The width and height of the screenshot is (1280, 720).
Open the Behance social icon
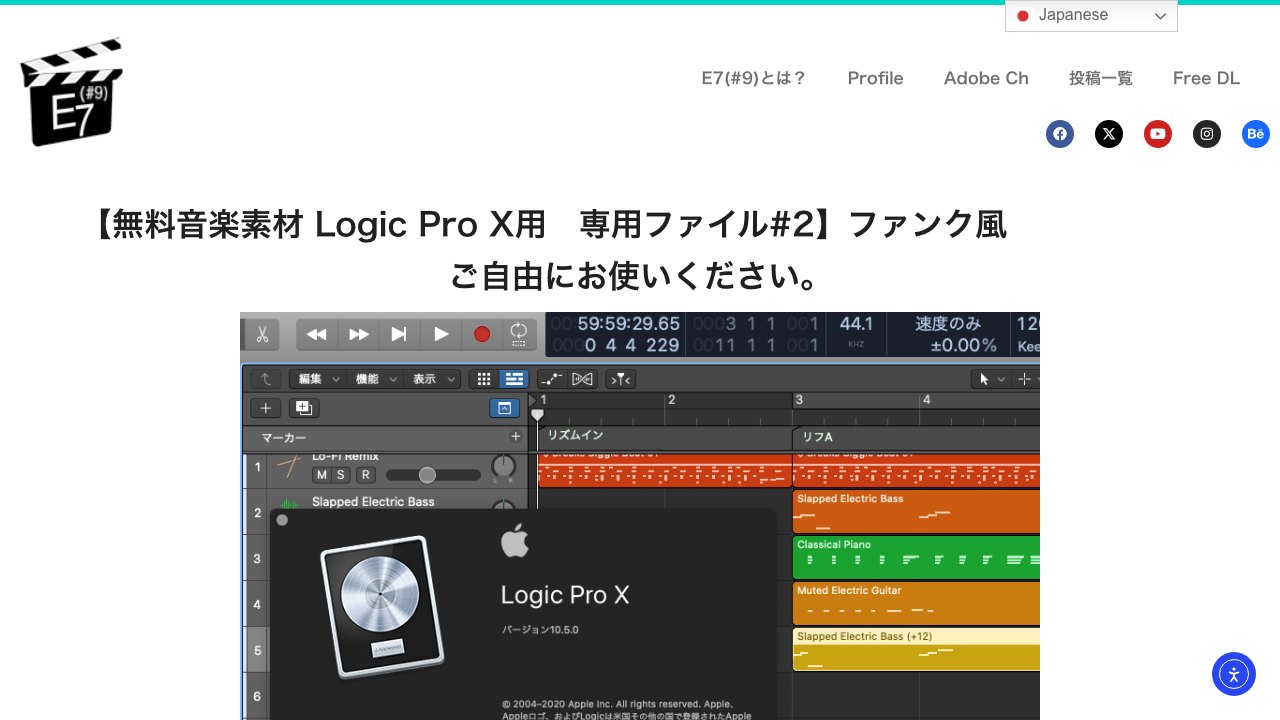1256,134
